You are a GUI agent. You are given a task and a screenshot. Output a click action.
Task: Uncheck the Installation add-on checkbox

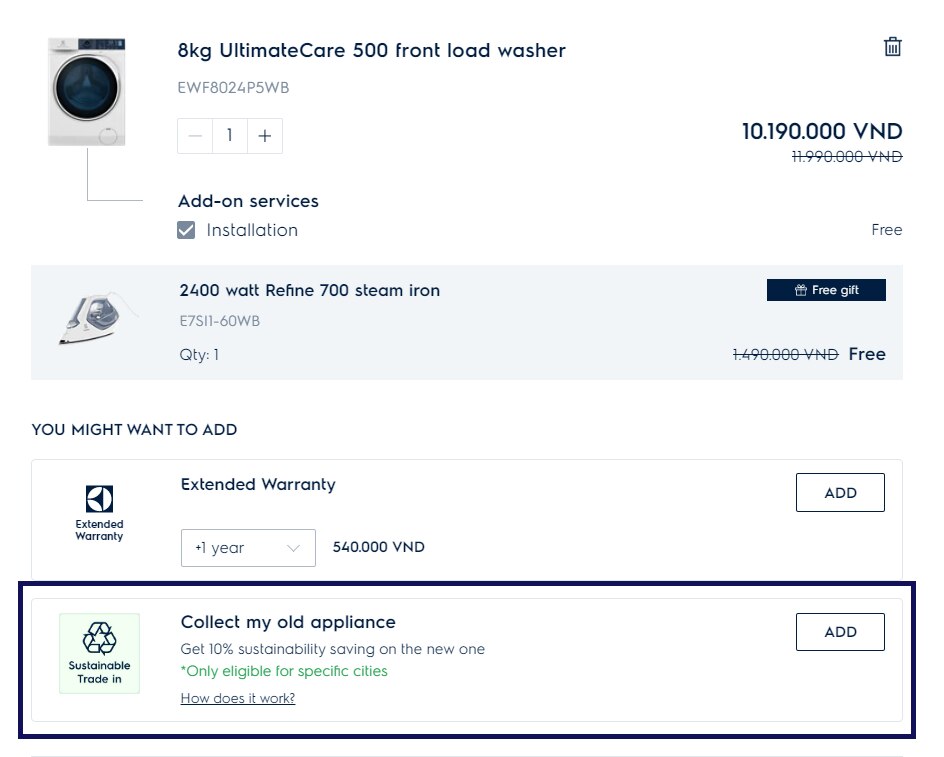(x=186, y=230)
